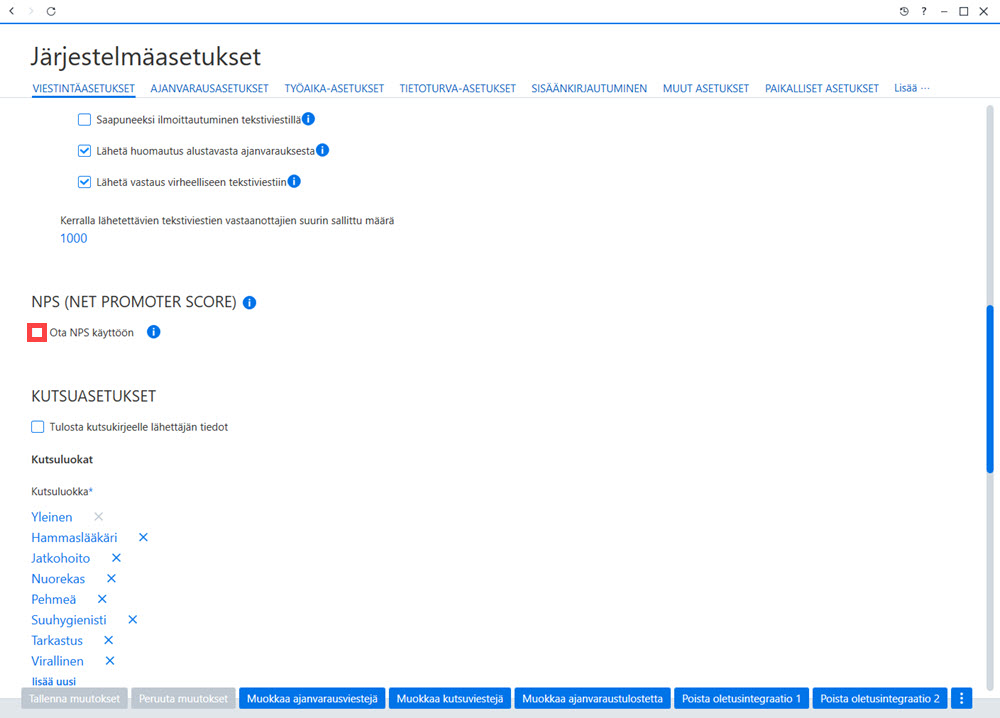Click lisää uusi link under Kutsuluokat
This screenshot has height=718, width=1000.
(x=54, y=681)
